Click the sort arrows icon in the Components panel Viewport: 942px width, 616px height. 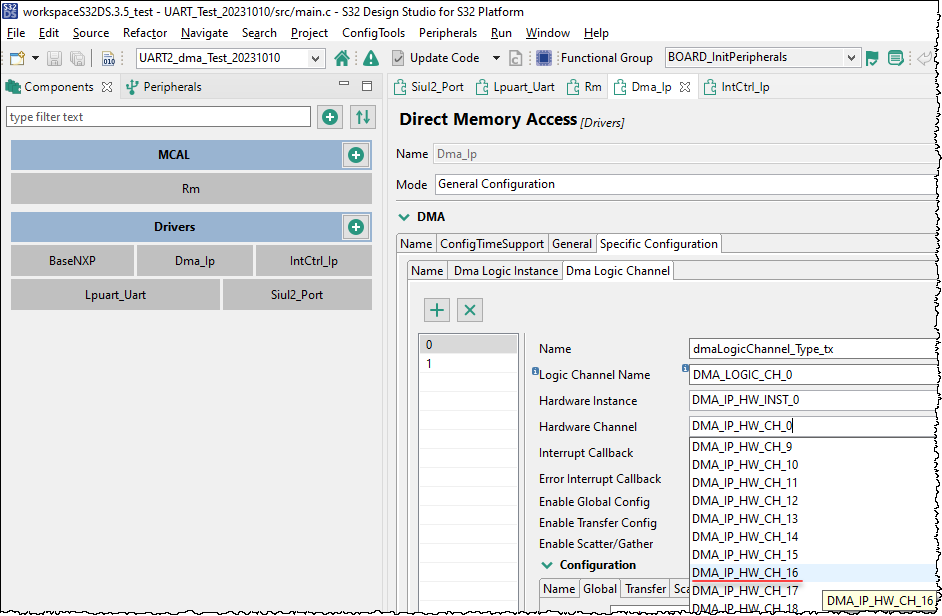(x=361, y=117)
